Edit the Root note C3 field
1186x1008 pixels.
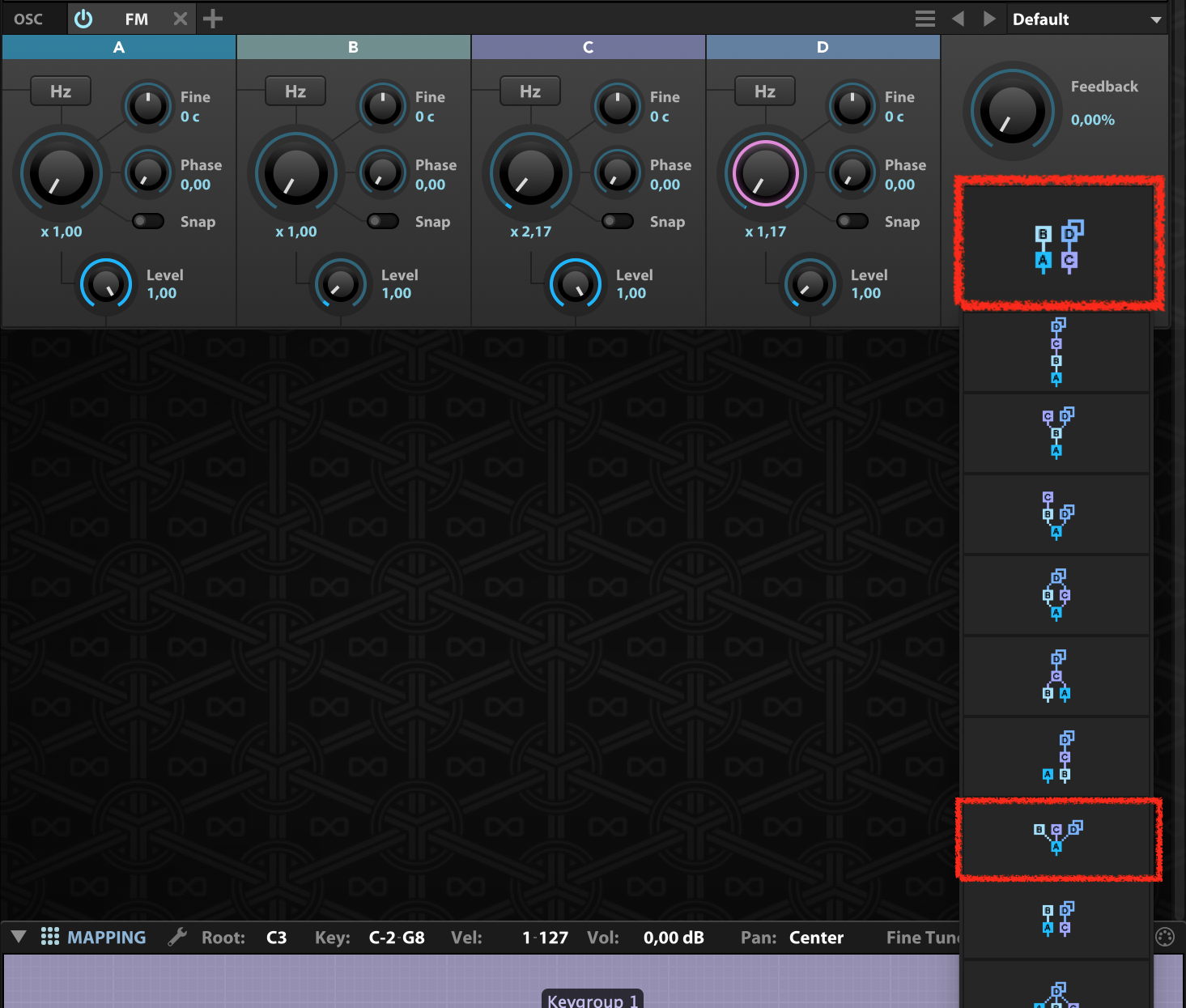(277, 938)
